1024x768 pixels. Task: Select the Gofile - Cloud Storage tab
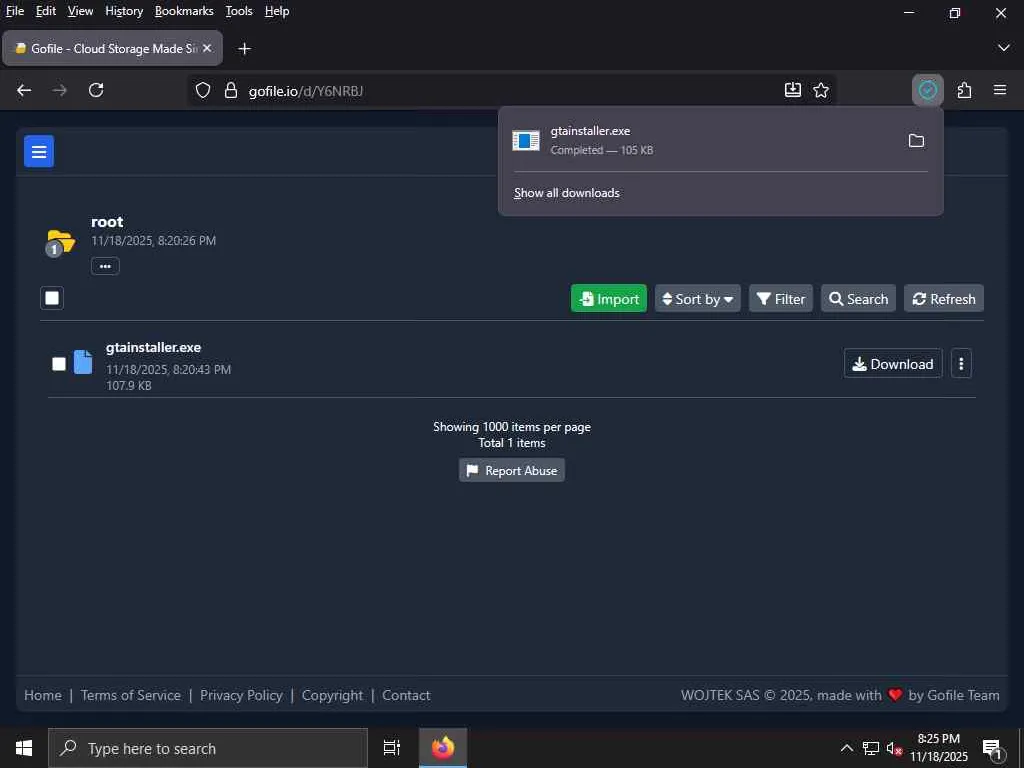point(112,48)
